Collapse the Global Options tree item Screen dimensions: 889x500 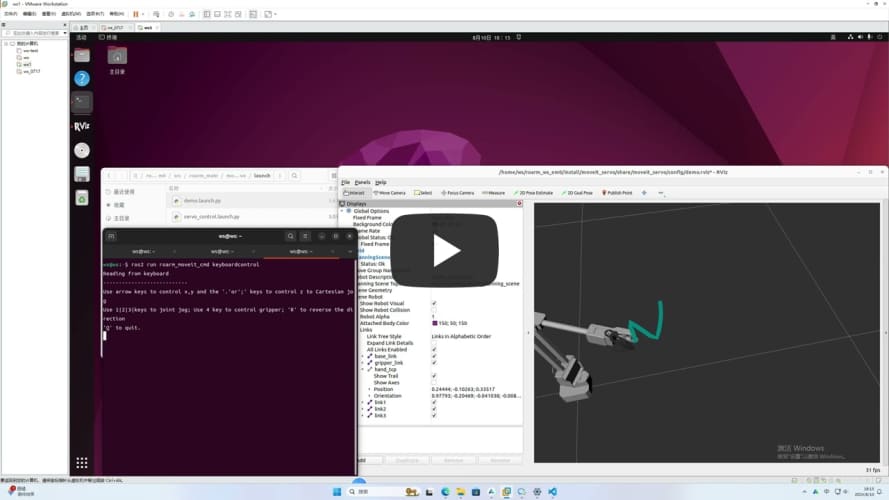[342, 211]
